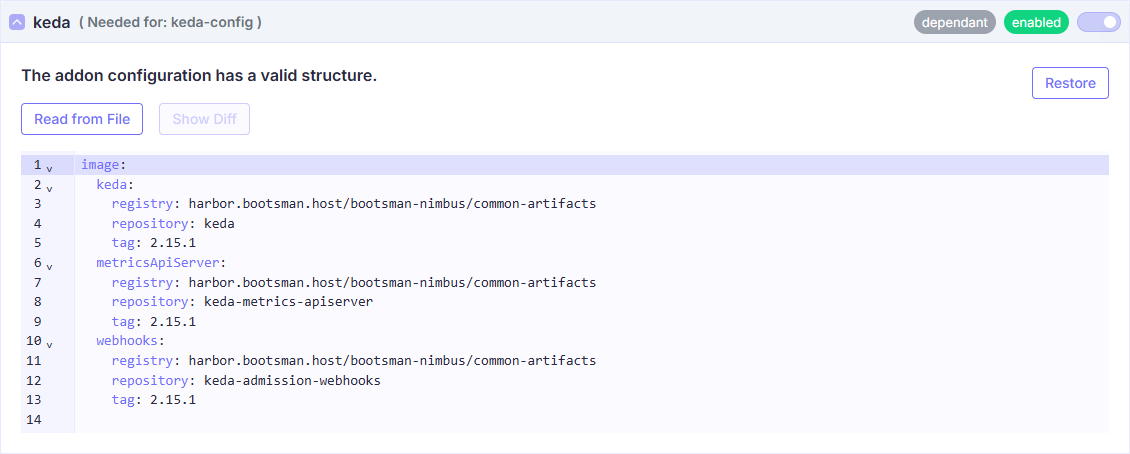Click the gray dependant badge
The height and width of the screenshot is (454, 1130).
[x=954, y=22]
